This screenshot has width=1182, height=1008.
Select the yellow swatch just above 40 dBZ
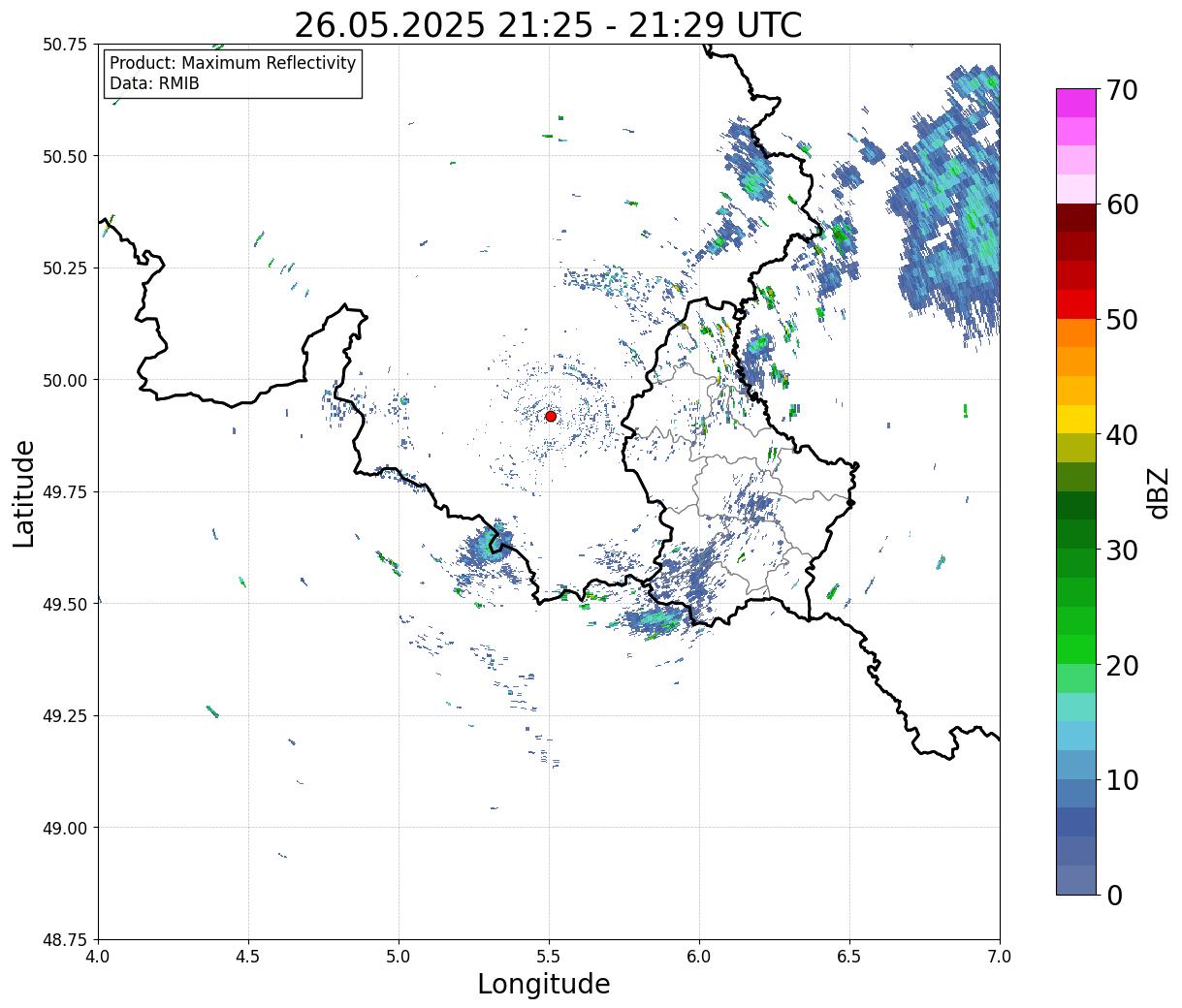tap(1075, 420)
